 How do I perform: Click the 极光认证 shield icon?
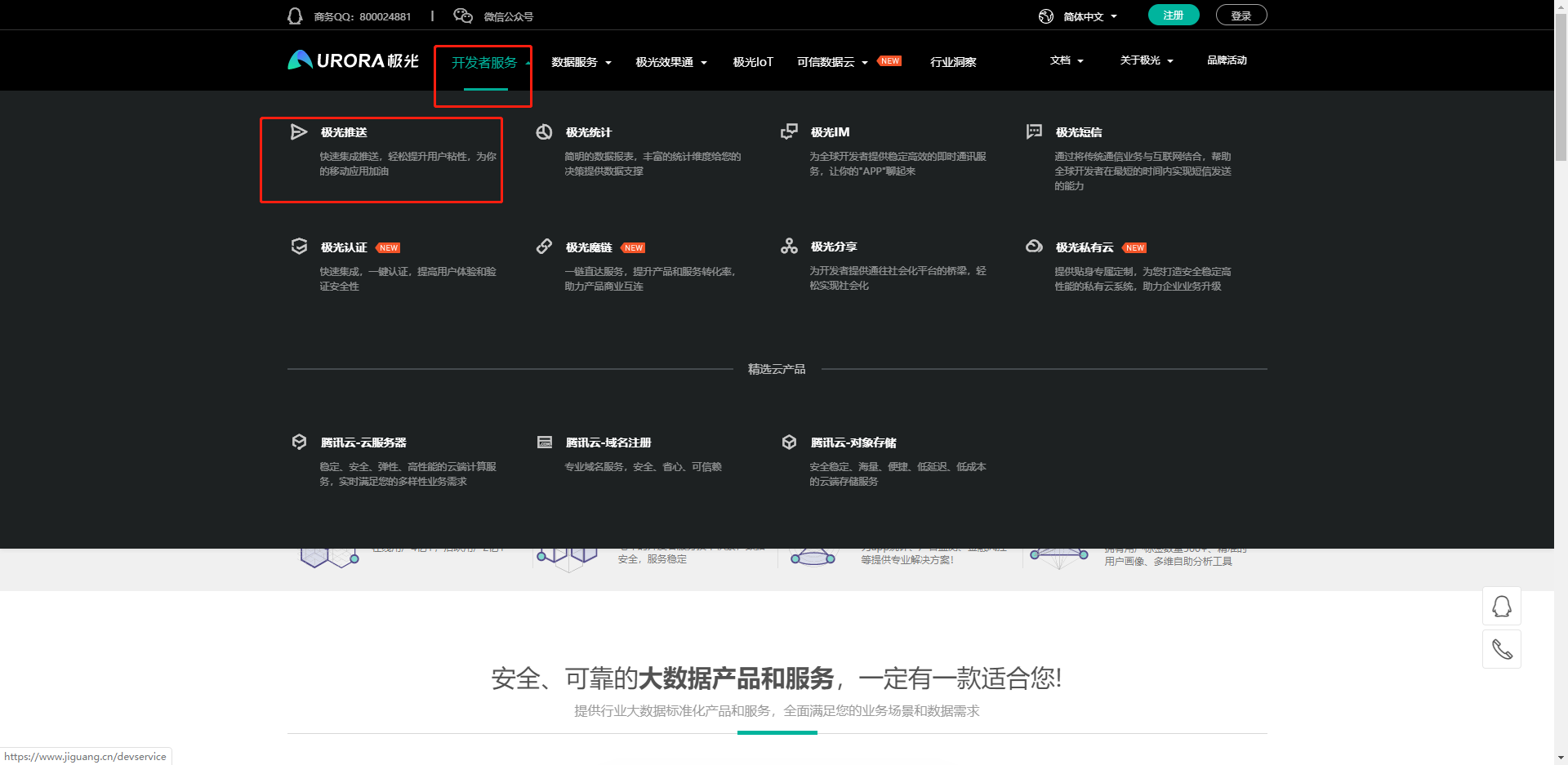click(x=299, y=247)
